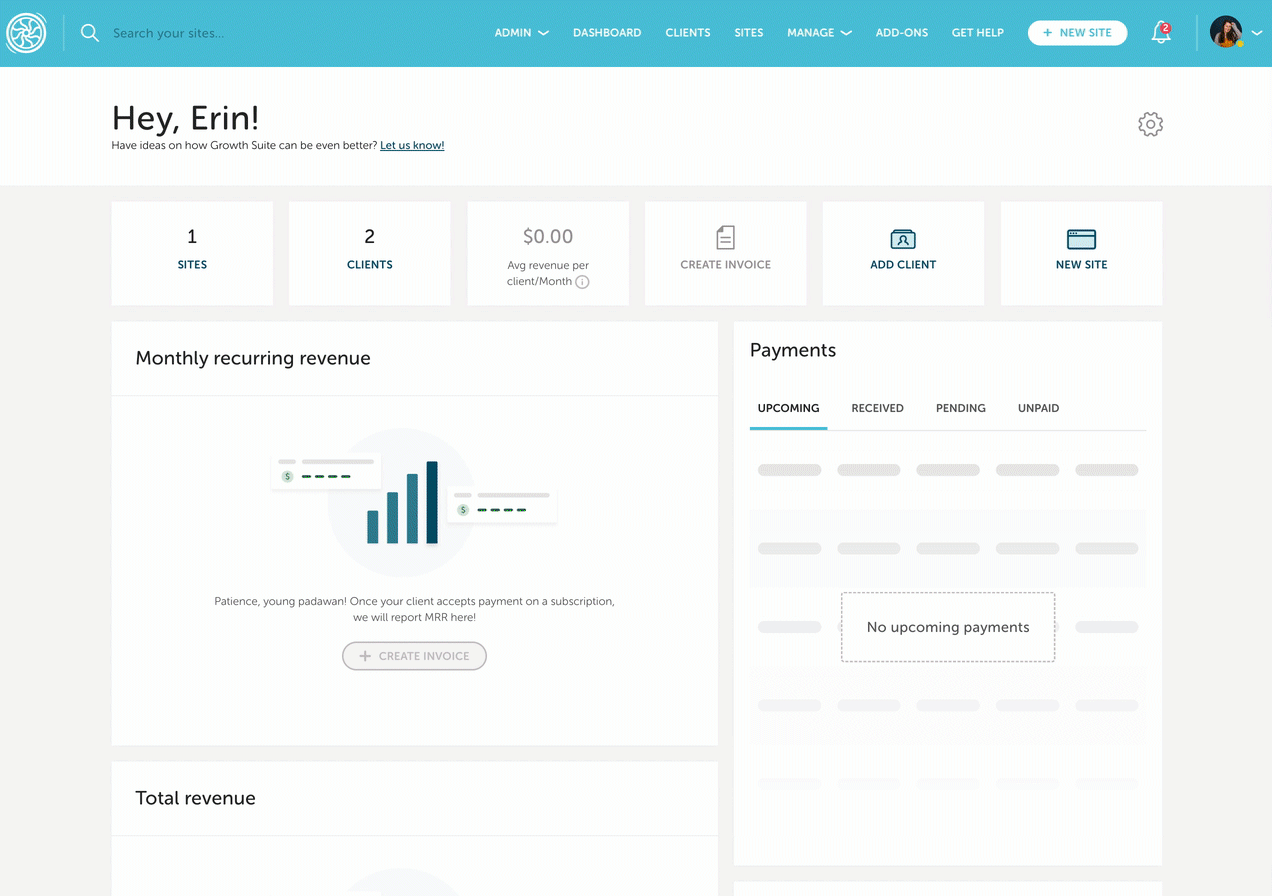The width and height of the screenshot is (1272, 896).
Task: Click the "Hey, Erin!" greeting
Action: 186,118
